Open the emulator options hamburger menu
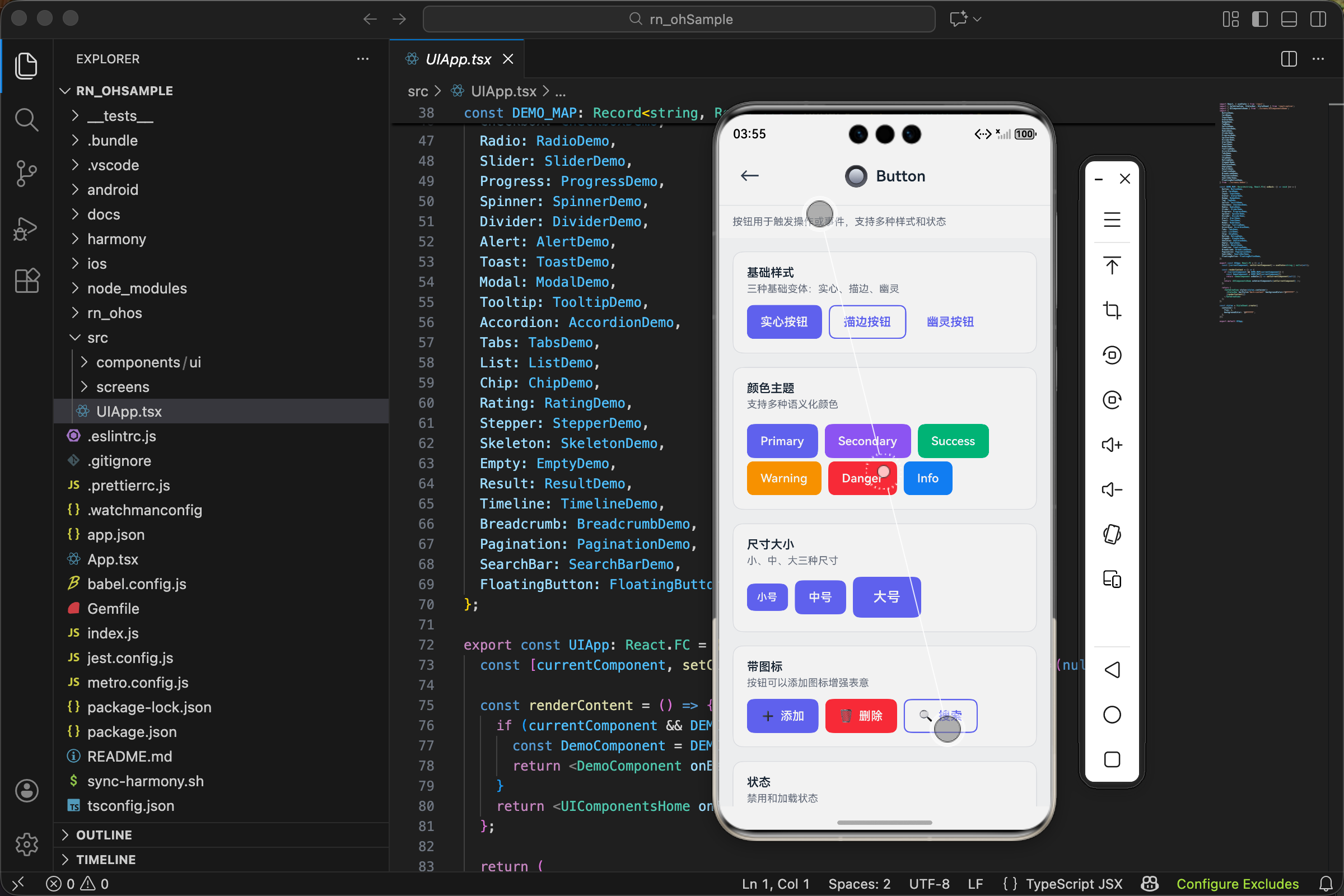 [x=1112, y=219]
